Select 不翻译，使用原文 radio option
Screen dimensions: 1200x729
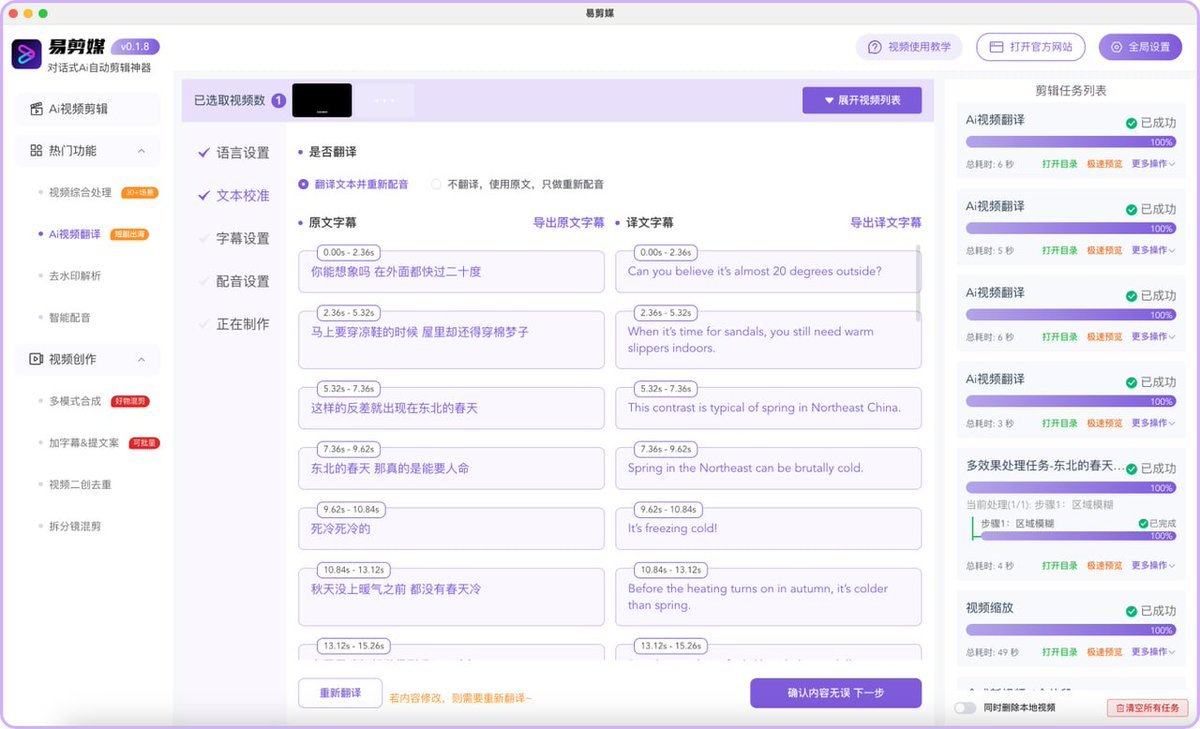(x=436, y=184)
